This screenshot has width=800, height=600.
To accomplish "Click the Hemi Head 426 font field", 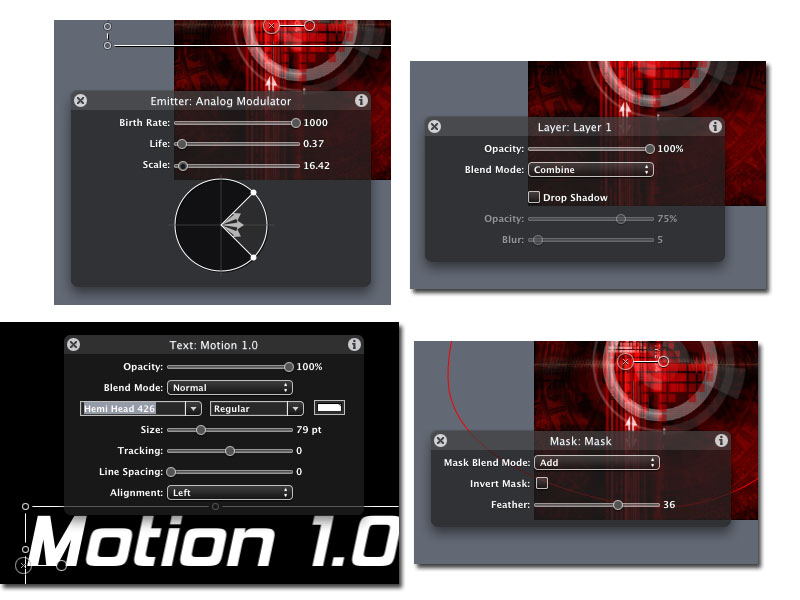I will 133,409.
